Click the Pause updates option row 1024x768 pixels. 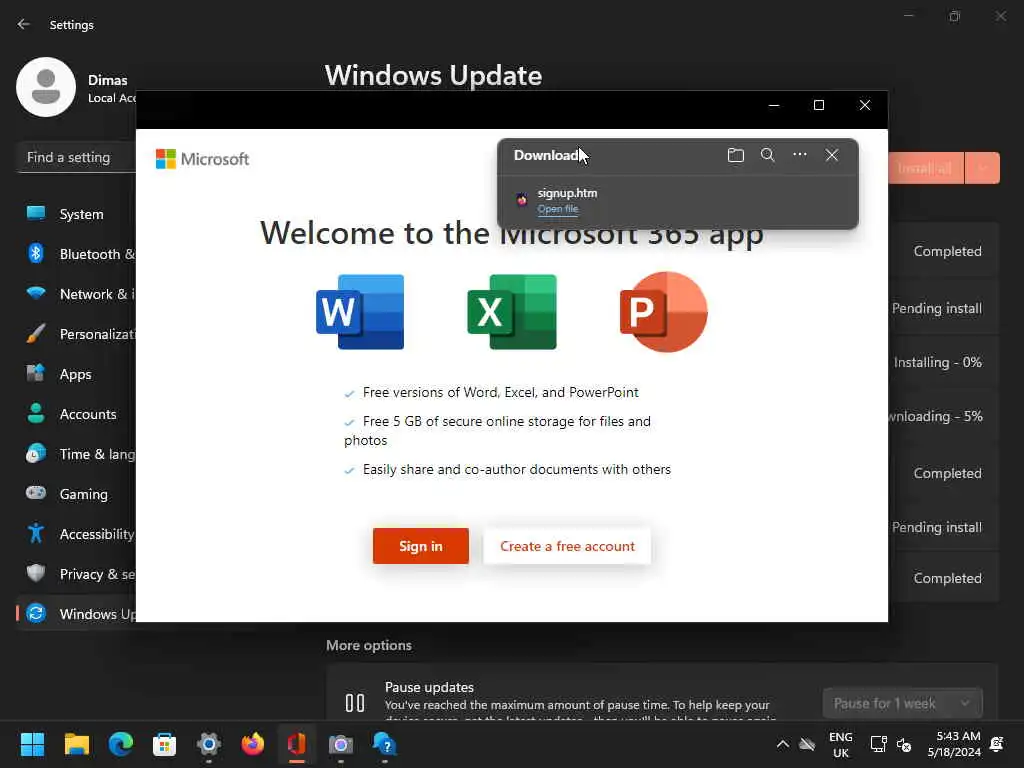tap(662, 693)
